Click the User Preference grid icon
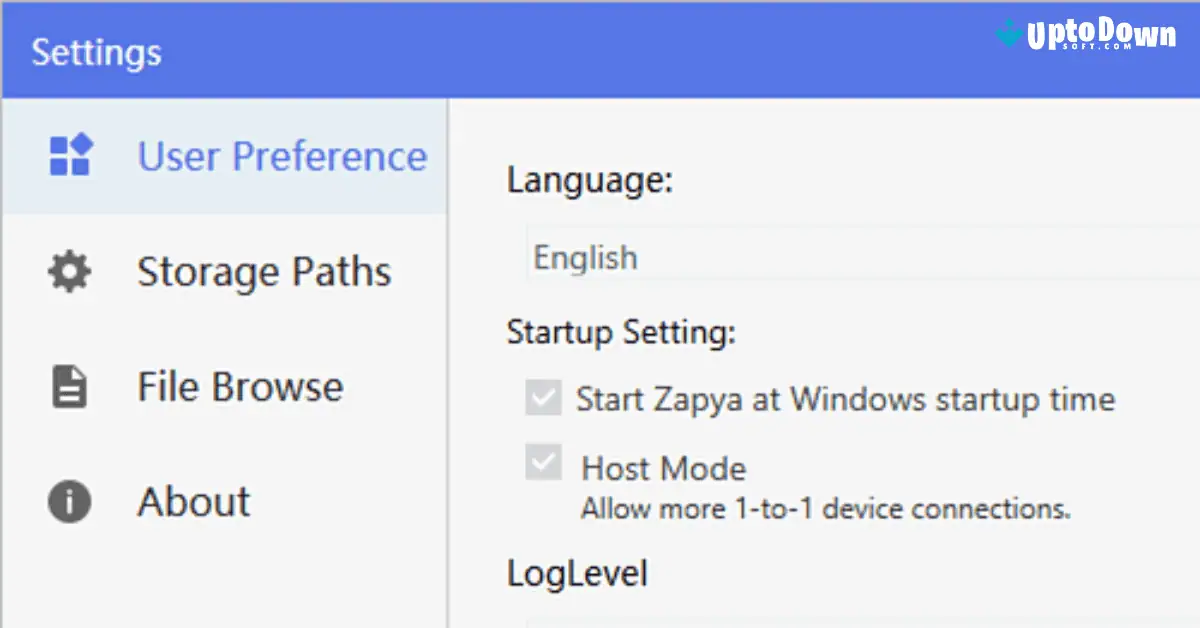The image size is (1200, 628). point(68,155)
